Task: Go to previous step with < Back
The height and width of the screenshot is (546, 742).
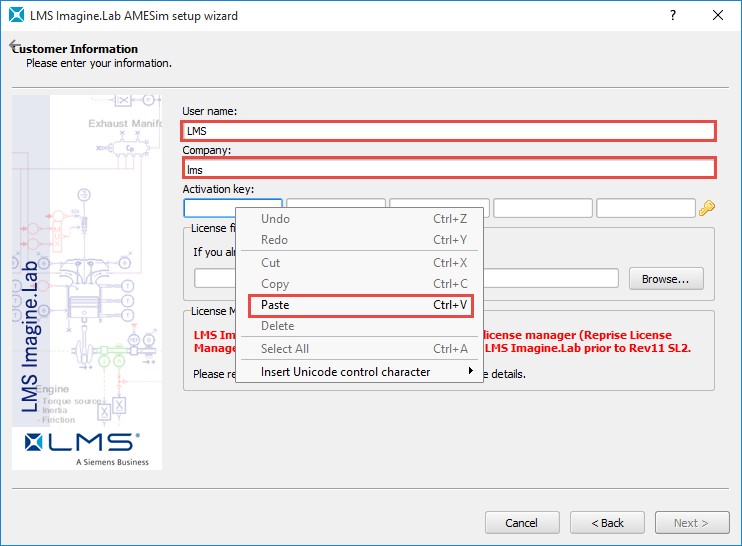Action: point(607,523)
